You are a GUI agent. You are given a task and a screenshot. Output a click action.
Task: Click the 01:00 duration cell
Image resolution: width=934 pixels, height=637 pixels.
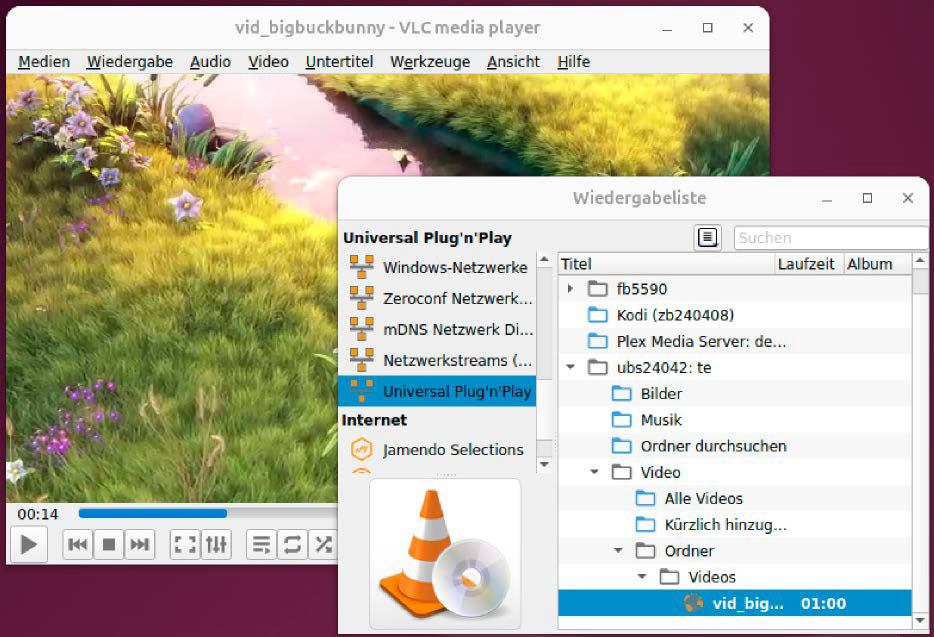[x=823, y=604]
